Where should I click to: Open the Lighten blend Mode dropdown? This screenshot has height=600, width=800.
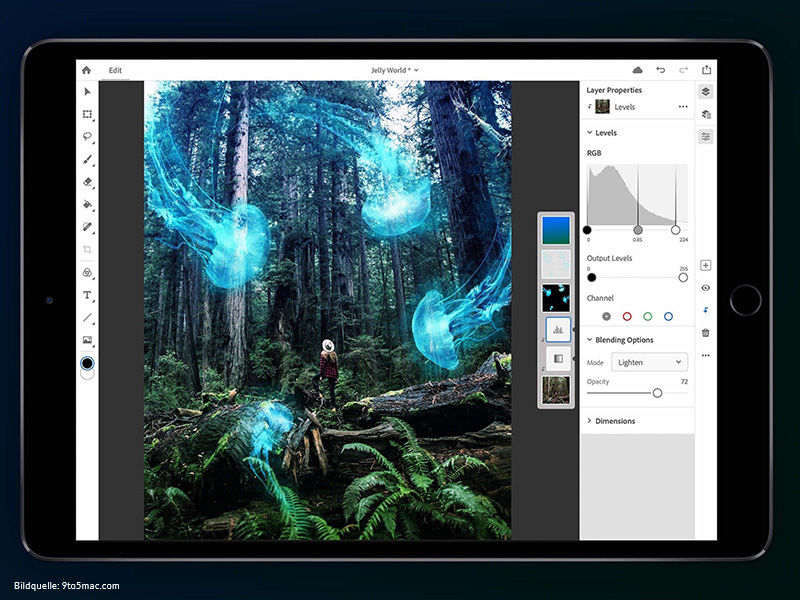[x=650, y=361]
